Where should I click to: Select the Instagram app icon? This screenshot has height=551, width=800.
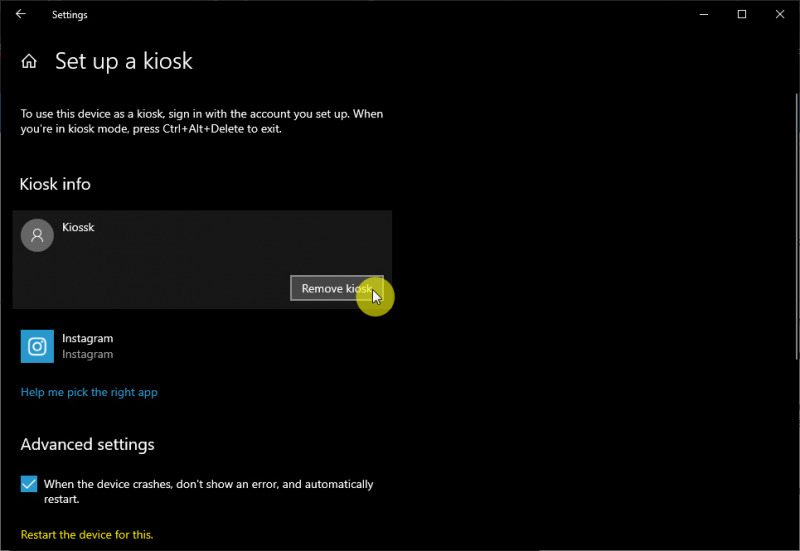(37, 346)
